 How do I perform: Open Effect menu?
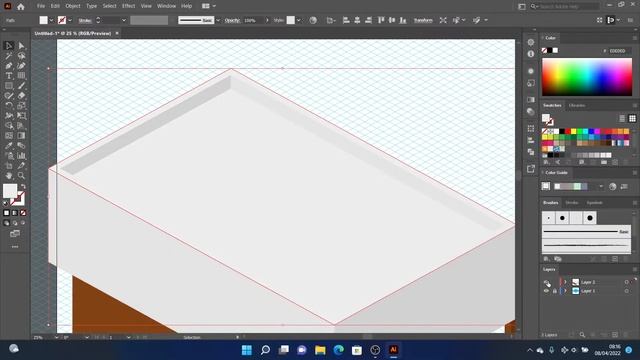pos(128,6)
